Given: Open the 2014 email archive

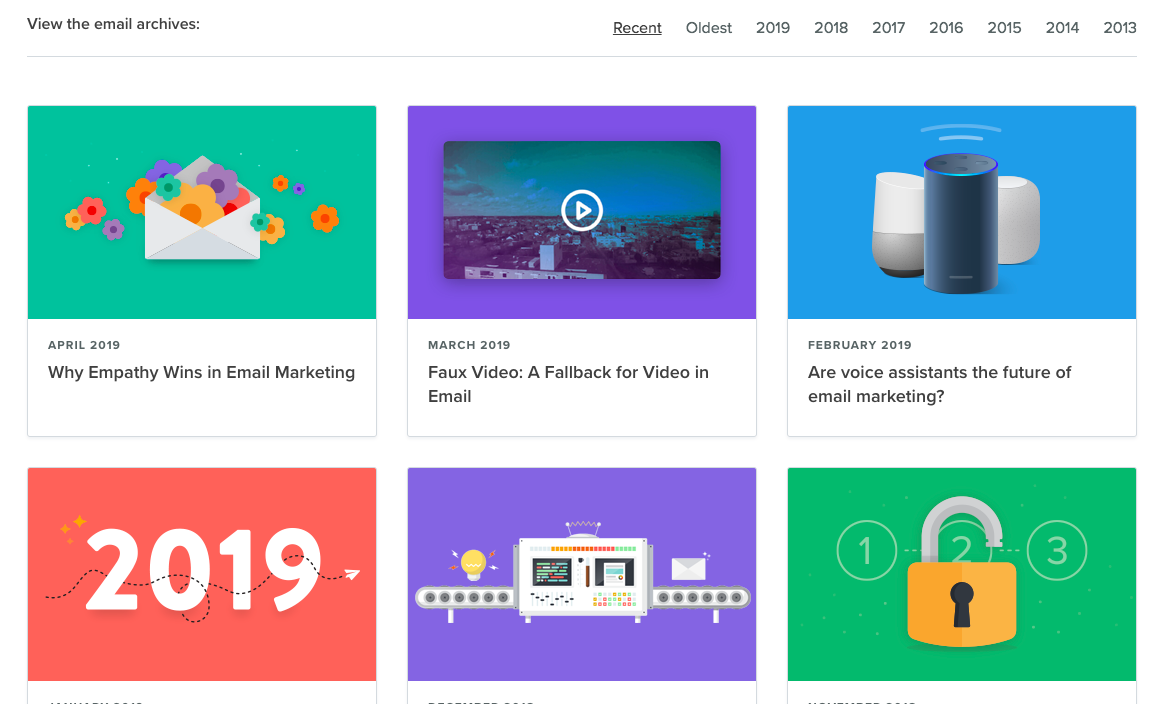Looking at the screenshot, I should coord(1062,28).
